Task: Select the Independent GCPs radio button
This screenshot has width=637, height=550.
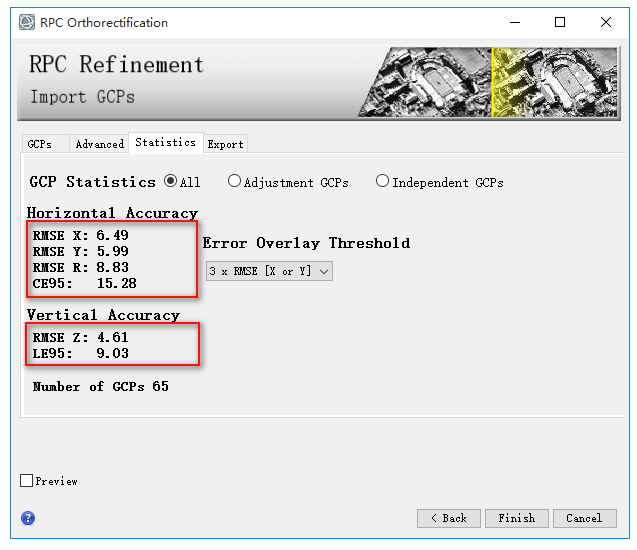Action: coord(382,181)
